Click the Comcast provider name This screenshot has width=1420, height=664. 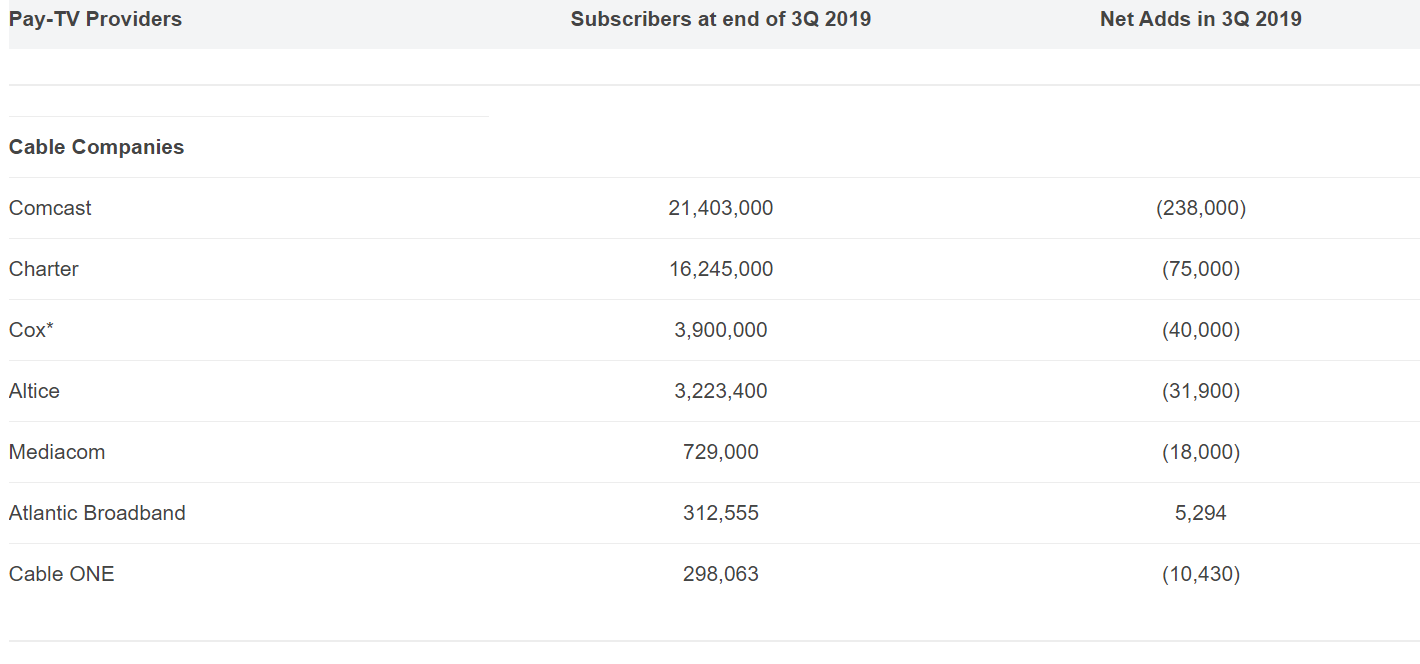[x=50, y=208]
